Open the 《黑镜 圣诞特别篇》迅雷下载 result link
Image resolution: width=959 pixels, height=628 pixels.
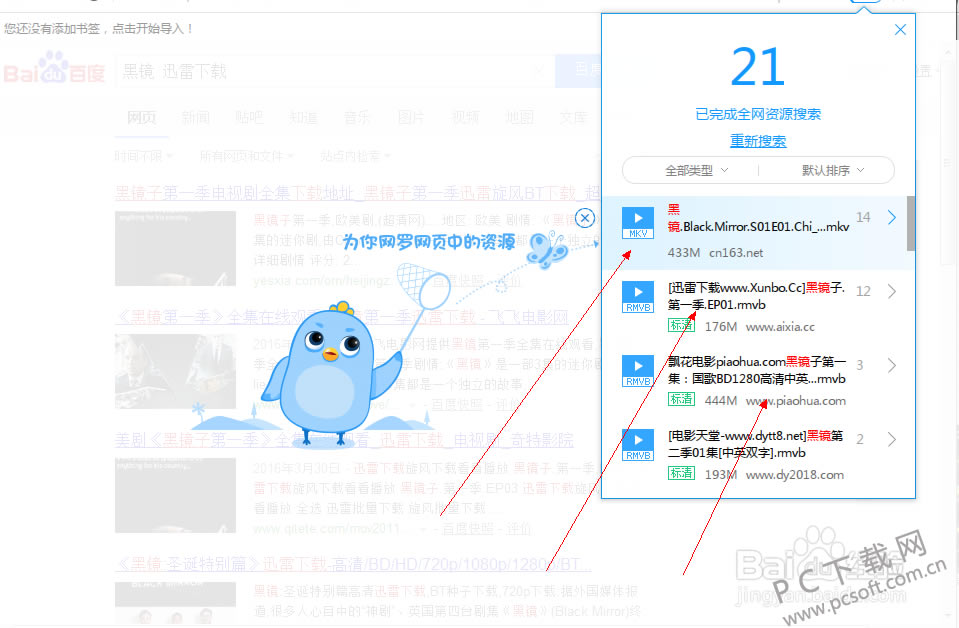click(353, 563)
